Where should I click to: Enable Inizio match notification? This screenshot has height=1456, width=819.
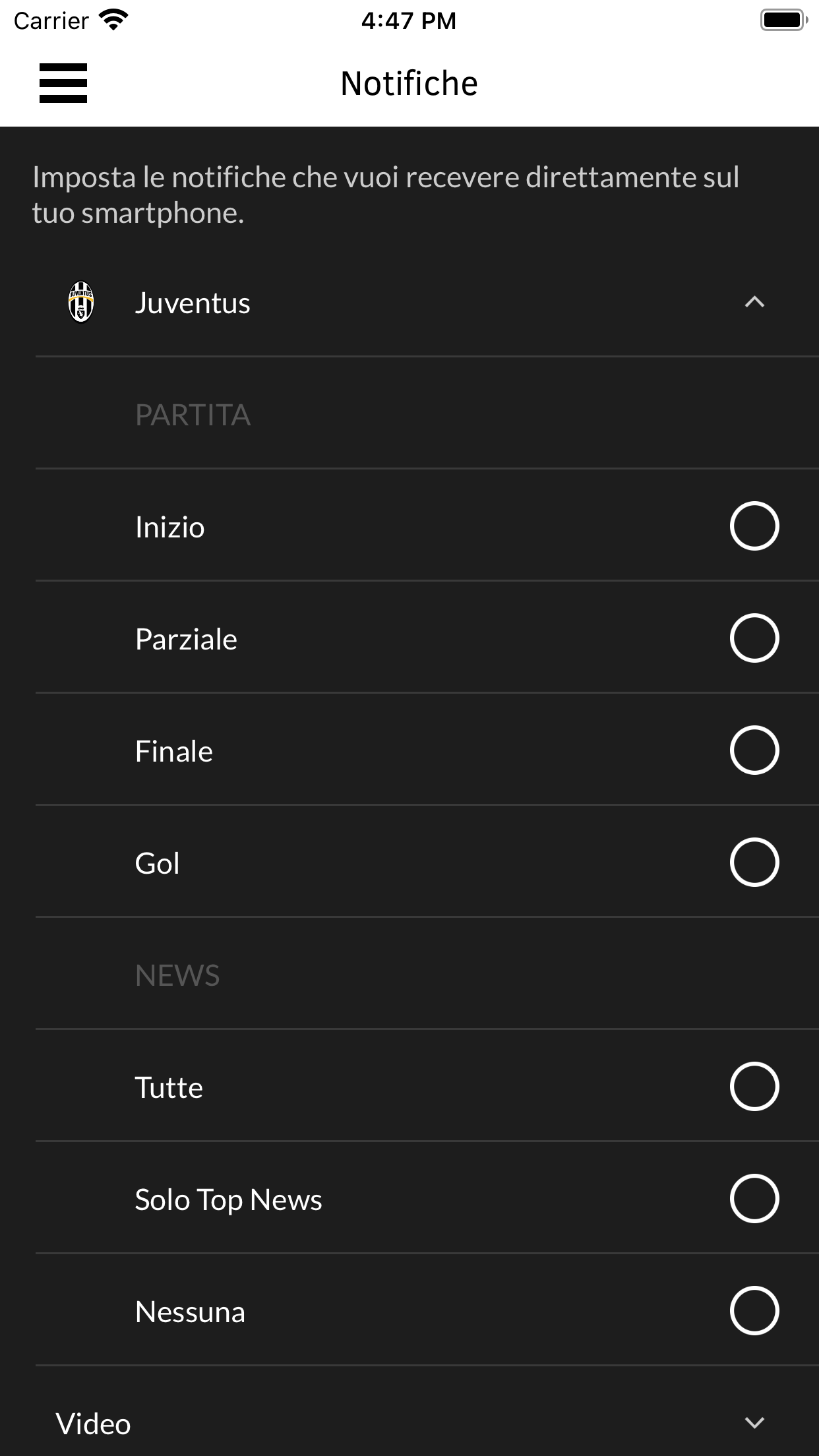pos(754,526)
